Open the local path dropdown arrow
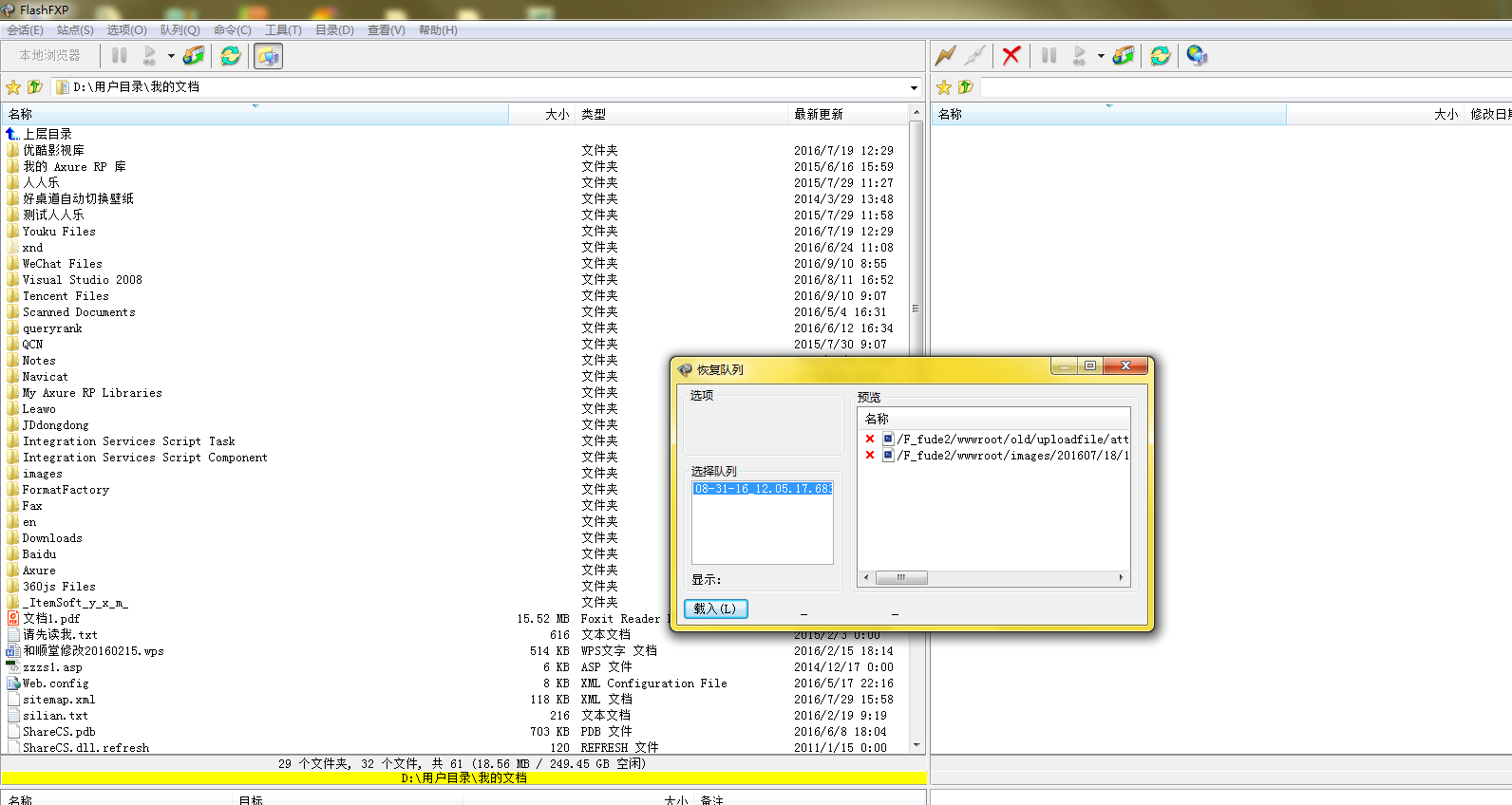 (914, 87)
